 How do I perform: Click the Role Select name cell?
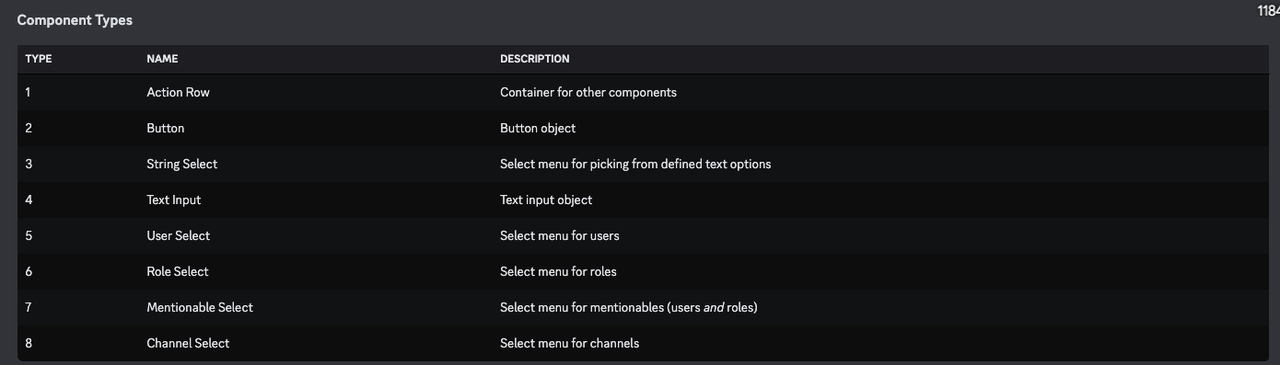pos(178,271)
